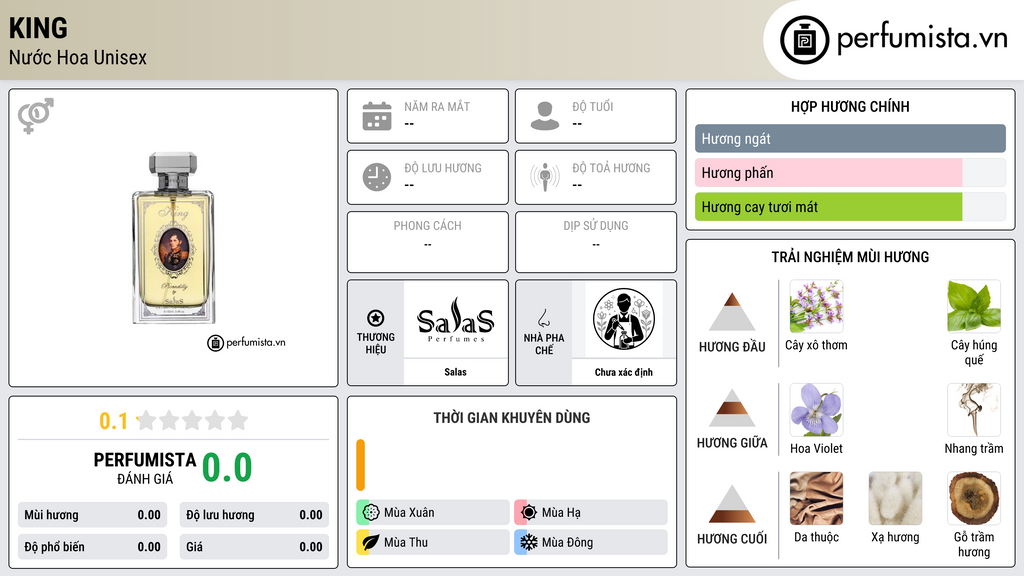Select the Nhang trầm note image
The image size is (1024, 576).
point(974,409)
